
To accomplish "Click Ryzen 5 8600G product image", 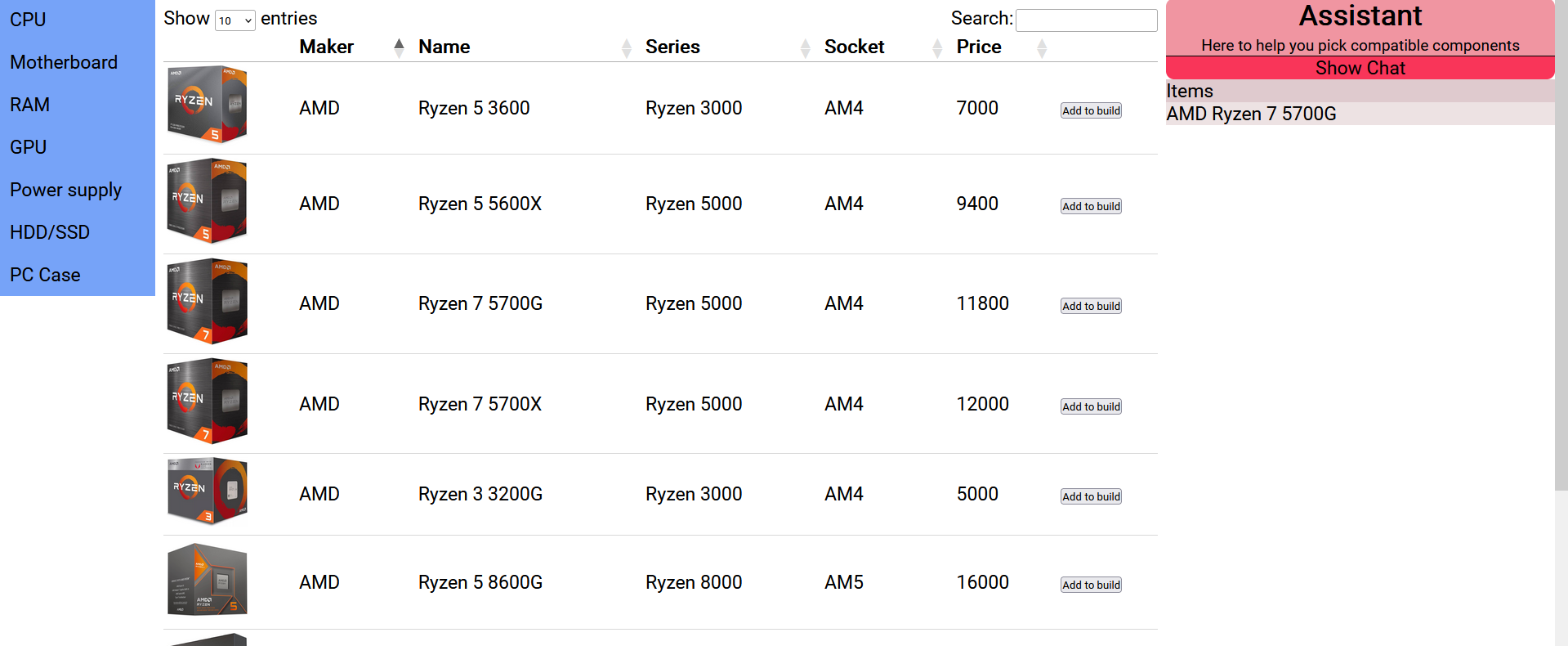I will point(208,580).
